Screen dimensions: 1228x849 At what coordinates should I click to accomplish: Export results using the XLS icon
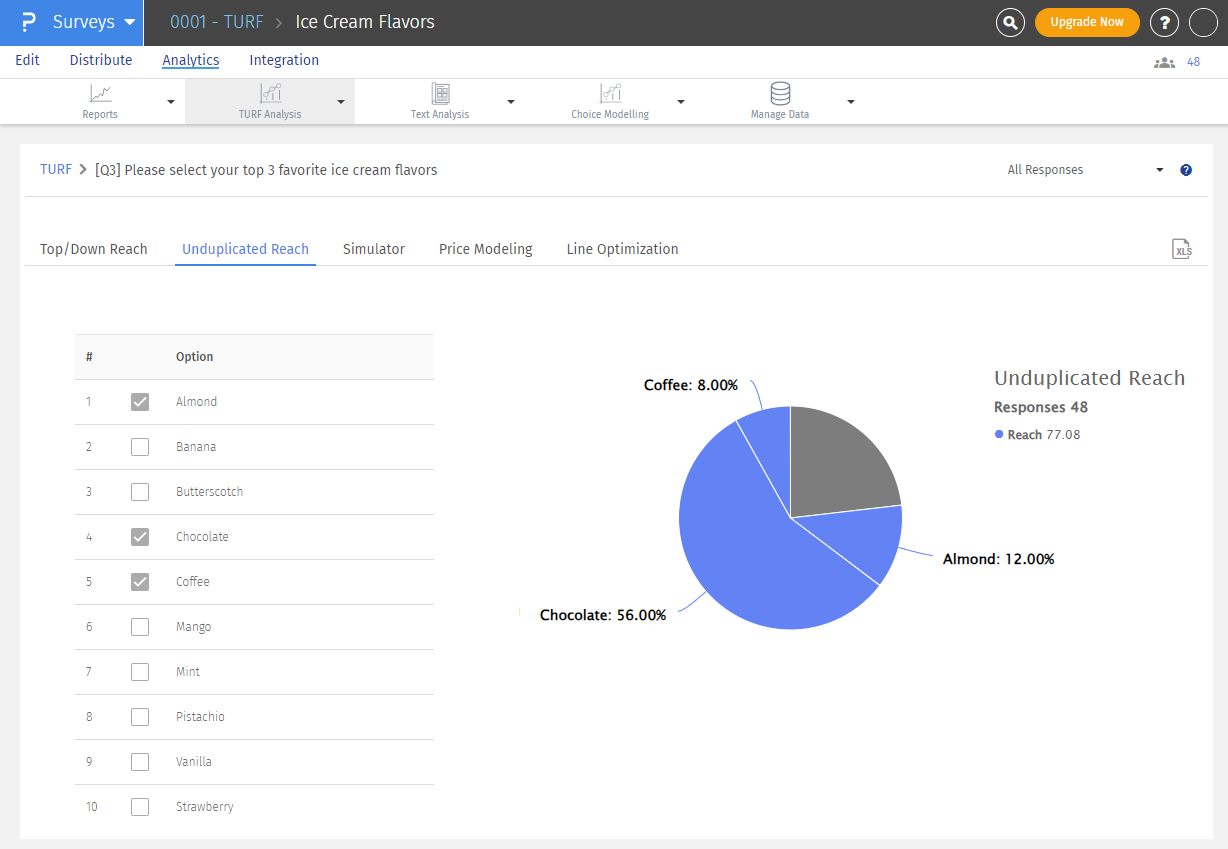(1182, 250)
